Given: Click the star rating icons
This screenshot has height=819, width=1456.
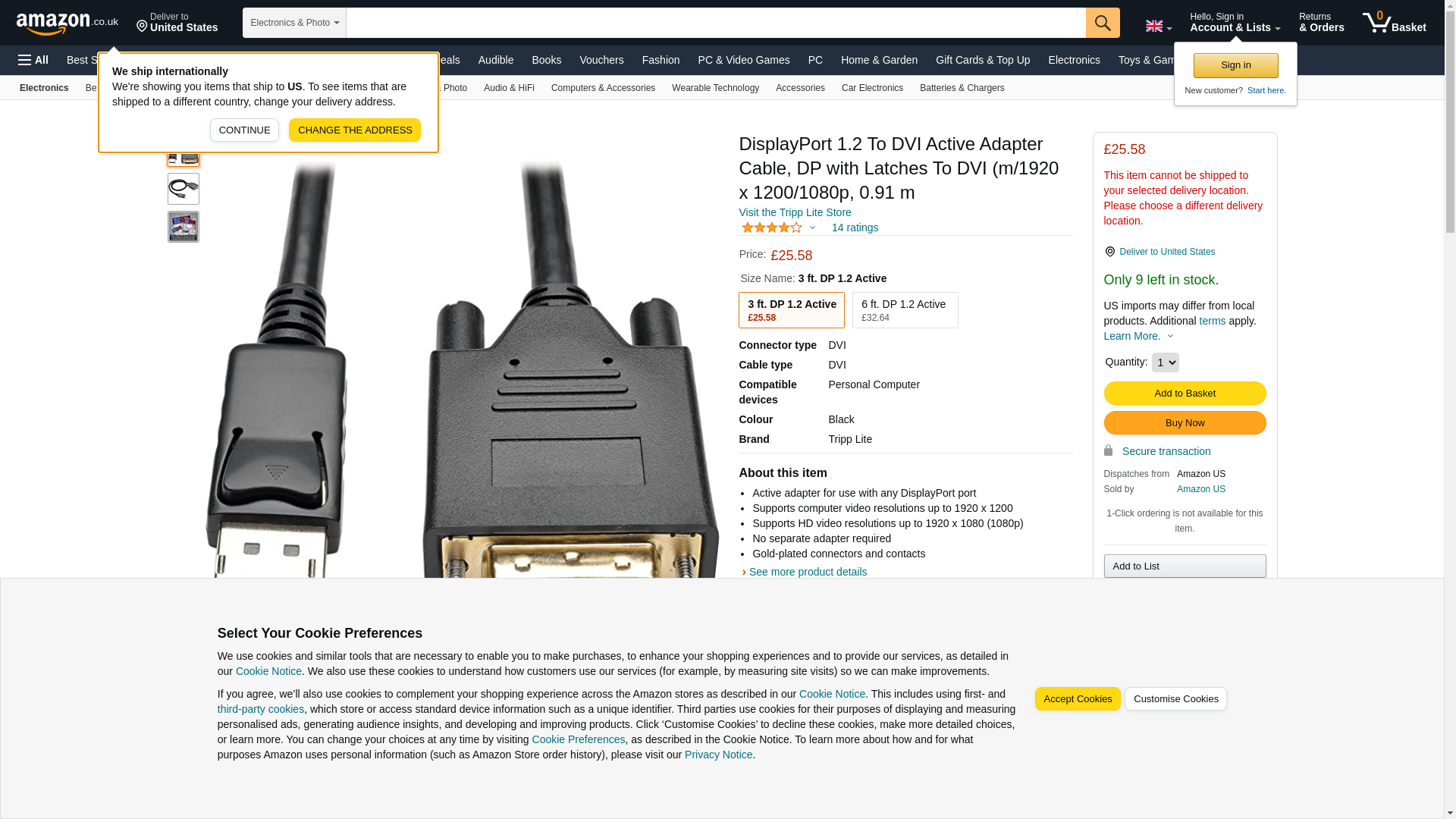Looking at the screenshot, I should click(772, 227).
